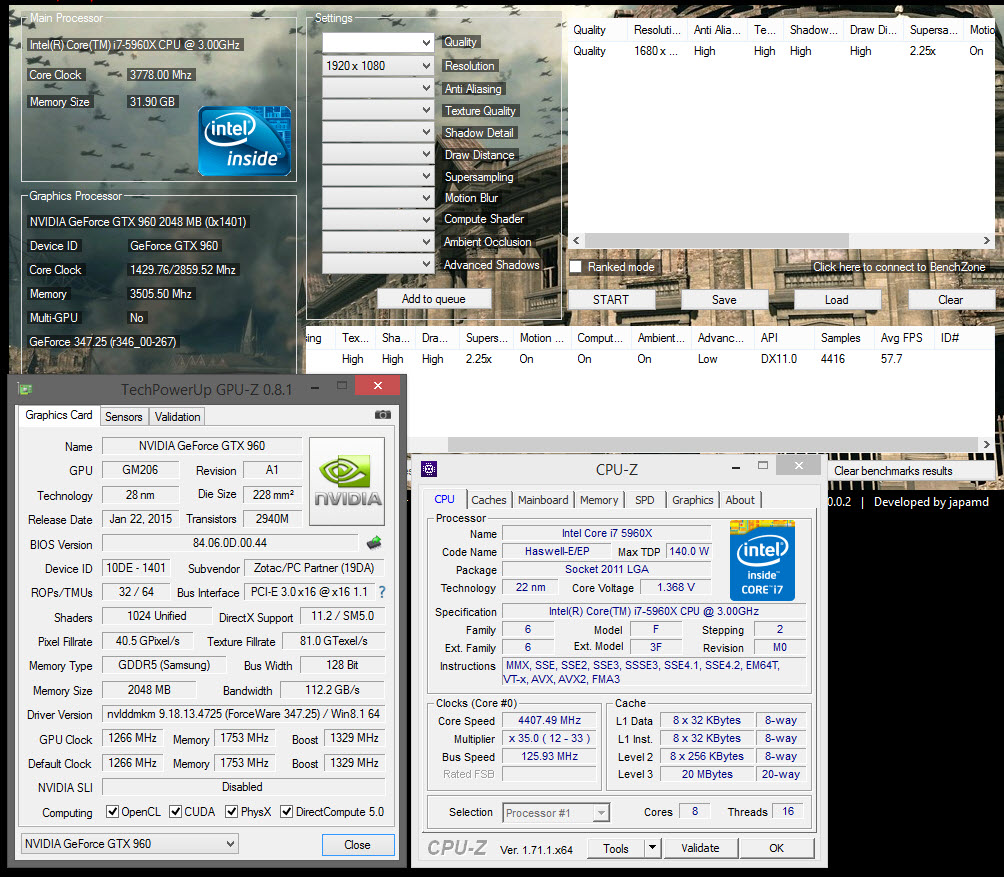Image resolution: width=1004 pixels, height=877 pixels.
Task: Click the GPU-Z title bar app icon
Action: pos(26,389)
